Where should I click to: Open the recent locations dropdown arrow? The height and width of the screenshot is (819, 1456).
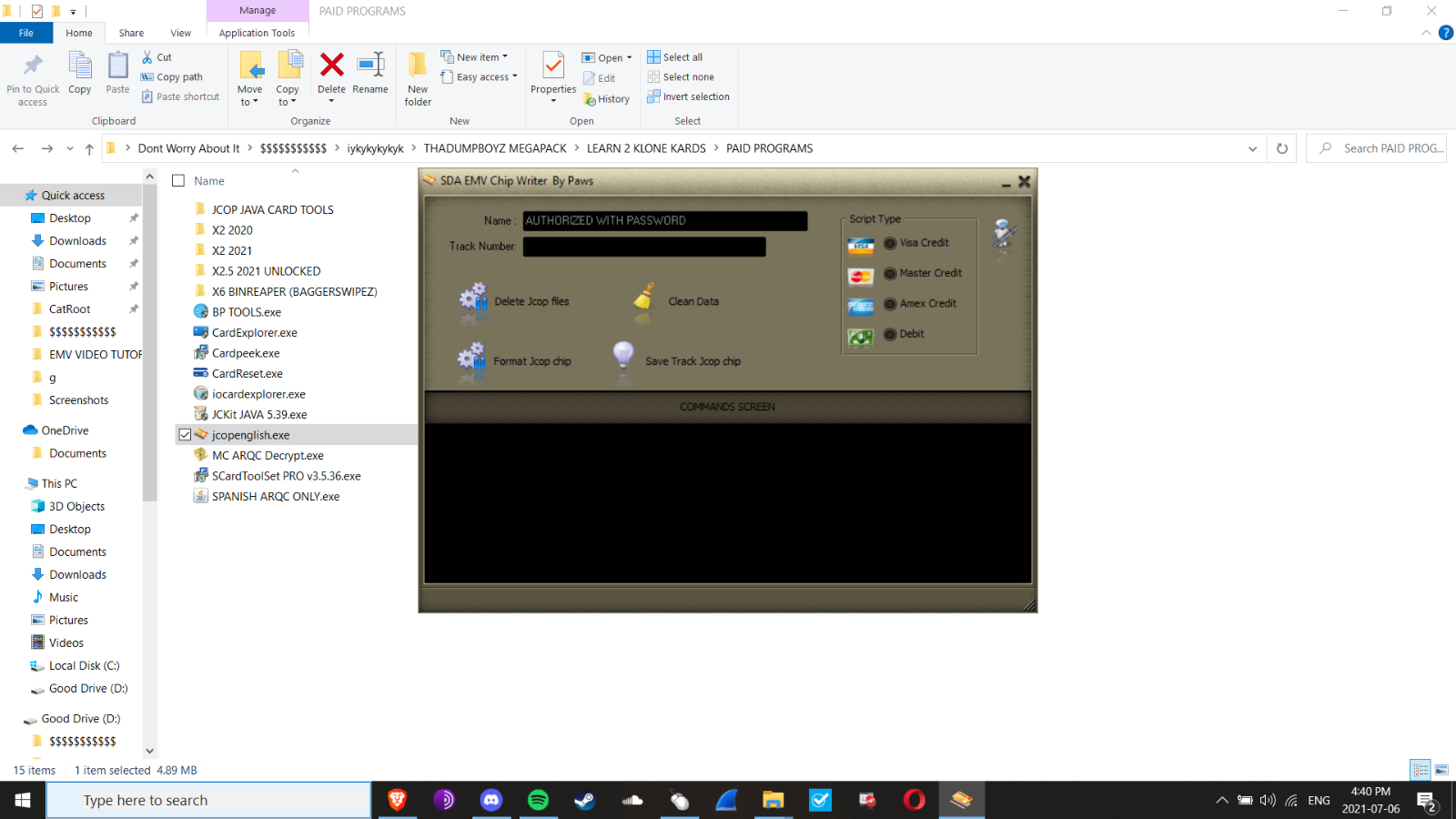70,148
